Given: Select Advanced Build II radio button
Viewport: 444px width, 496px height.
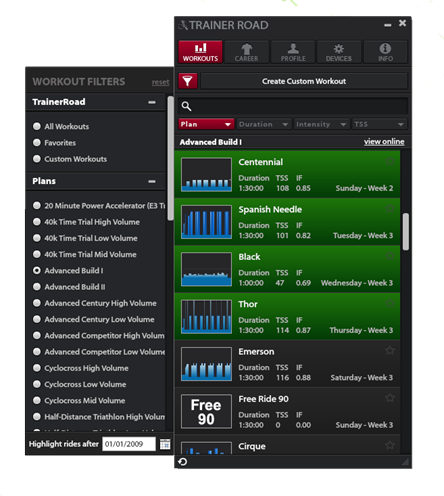Looking at the screenshot, I should (x=37, y=287).
